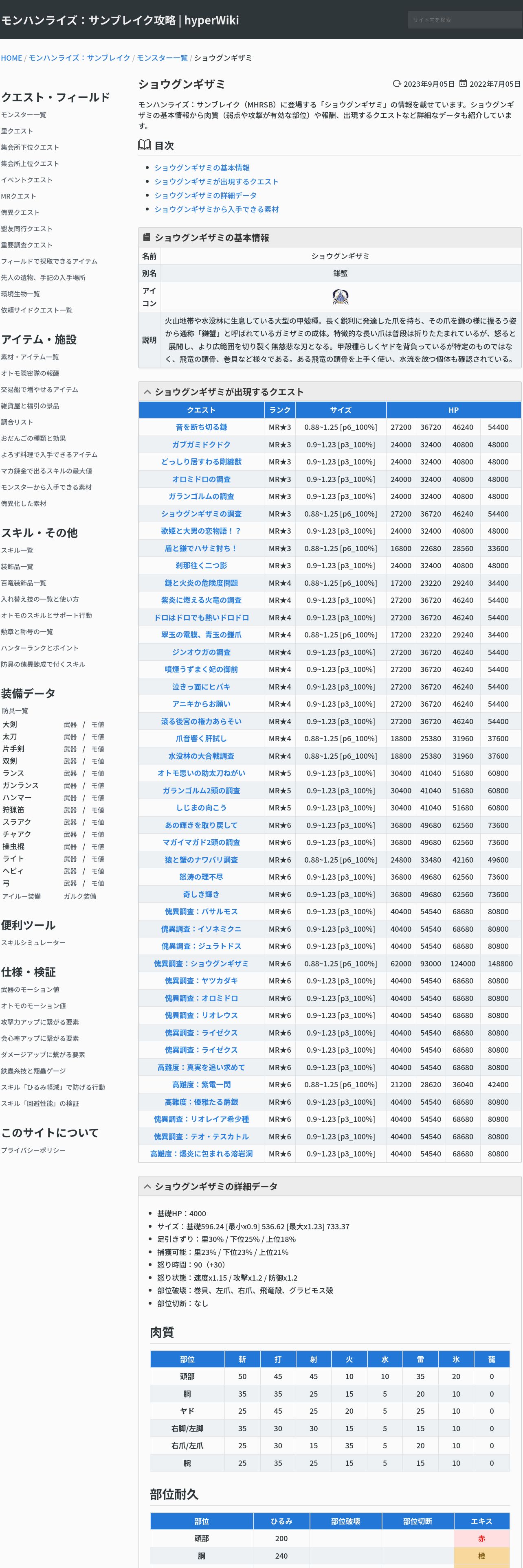Collapse the 詳細データ section chevron
The width and height of the screenshot is (523, 1568).
(147, 1186)
